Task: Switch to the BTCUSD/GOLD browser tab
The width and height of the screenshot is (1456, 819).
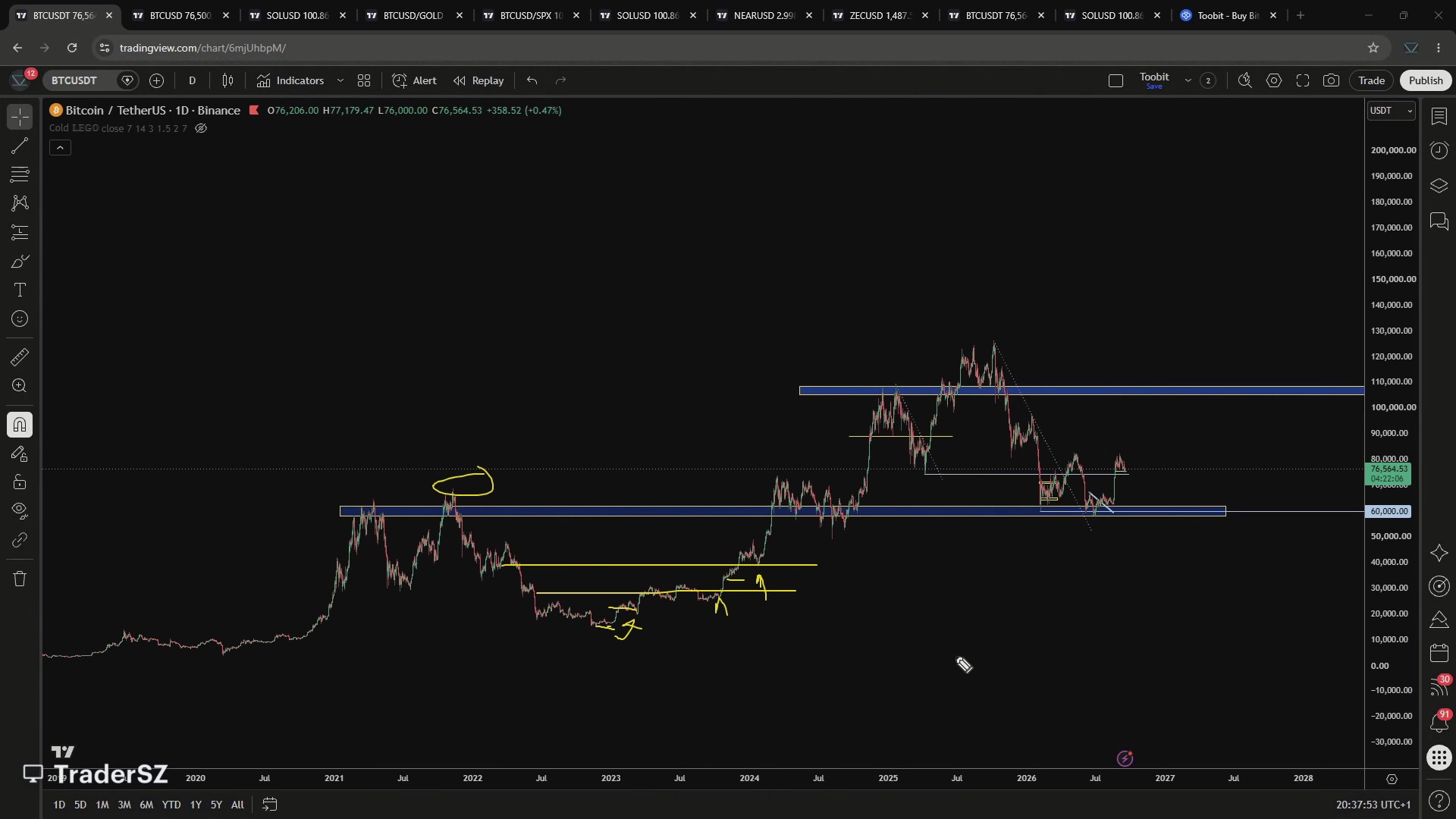Action: [414, 15]
